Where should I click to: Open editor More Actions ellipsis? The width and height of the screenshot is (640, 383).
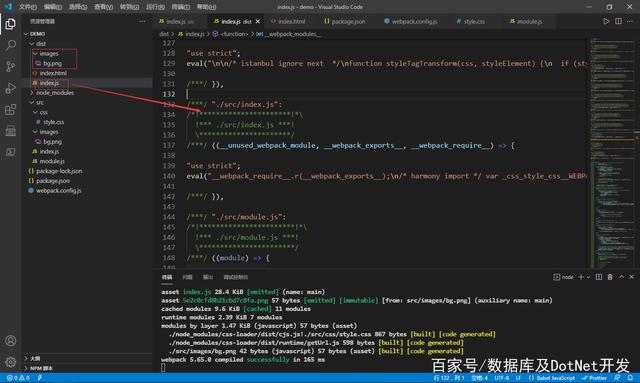pos(630,21)
